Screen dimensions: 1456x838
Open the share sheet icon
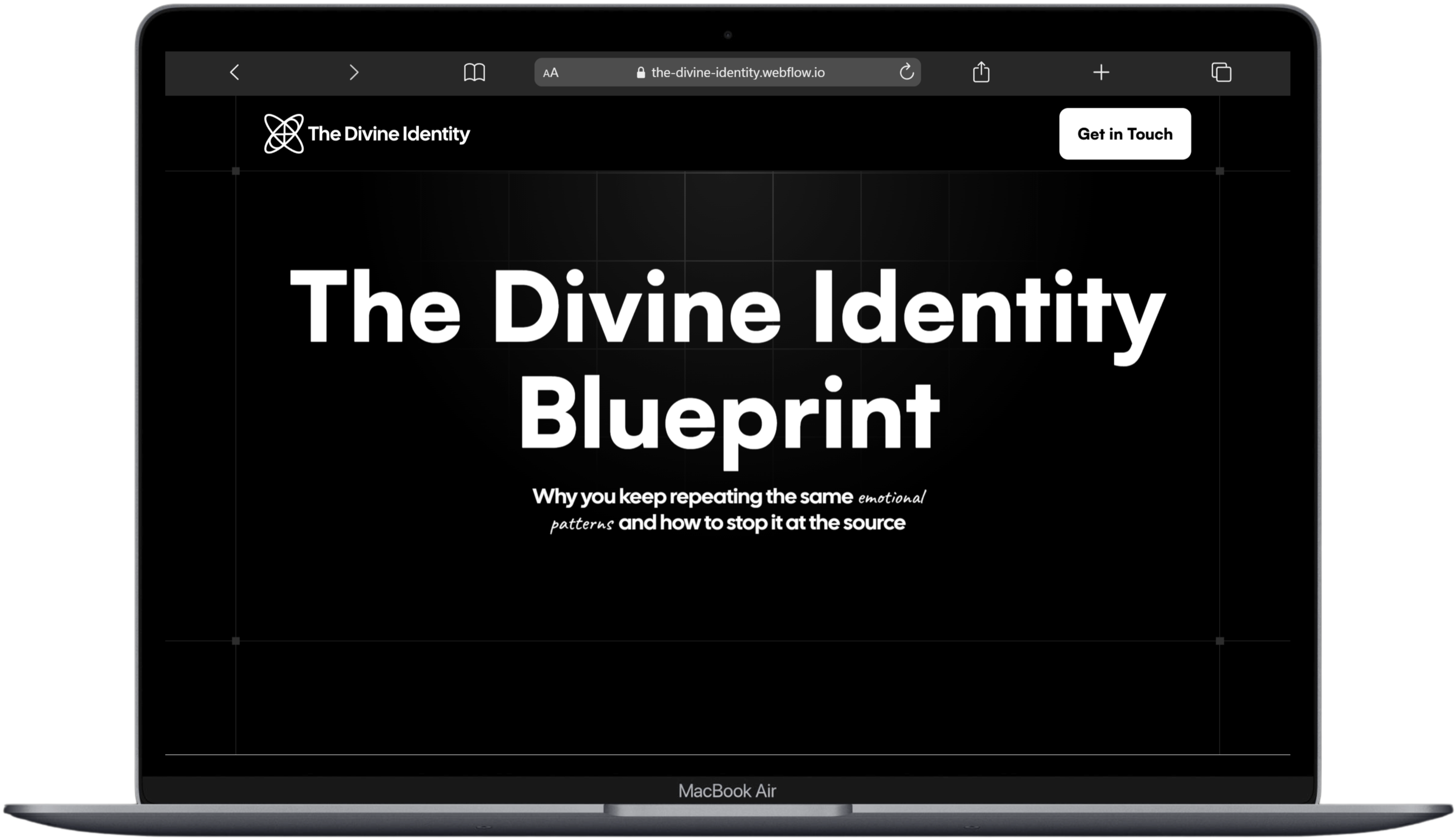click(981, 71)
